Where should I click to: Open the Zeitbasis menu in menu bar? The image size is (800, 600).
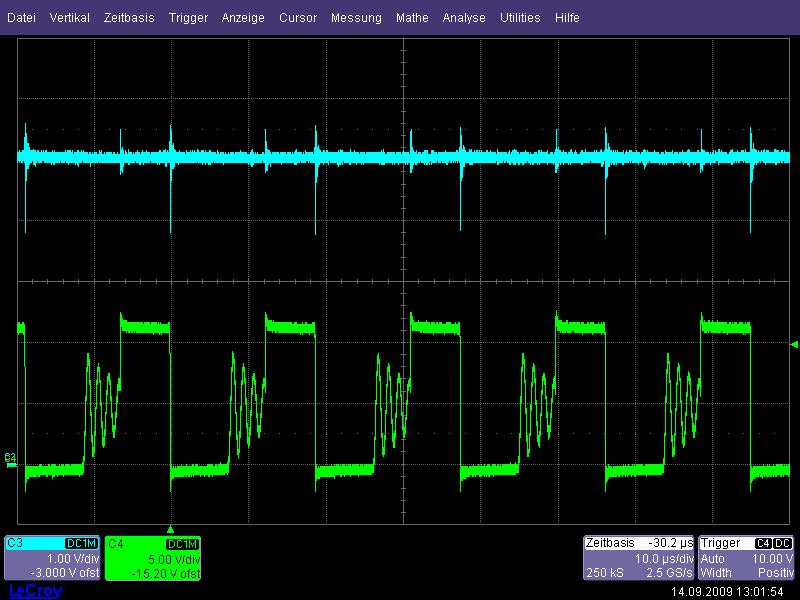pyautogui.click(x=129, y=18)
